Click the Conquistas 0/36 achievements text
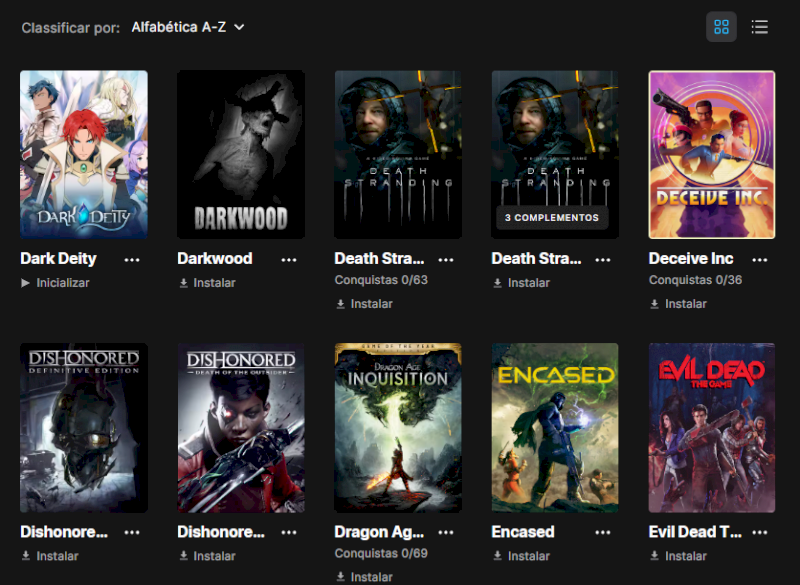The height and width of the screenshot is (585, 800). pos(695,280)
